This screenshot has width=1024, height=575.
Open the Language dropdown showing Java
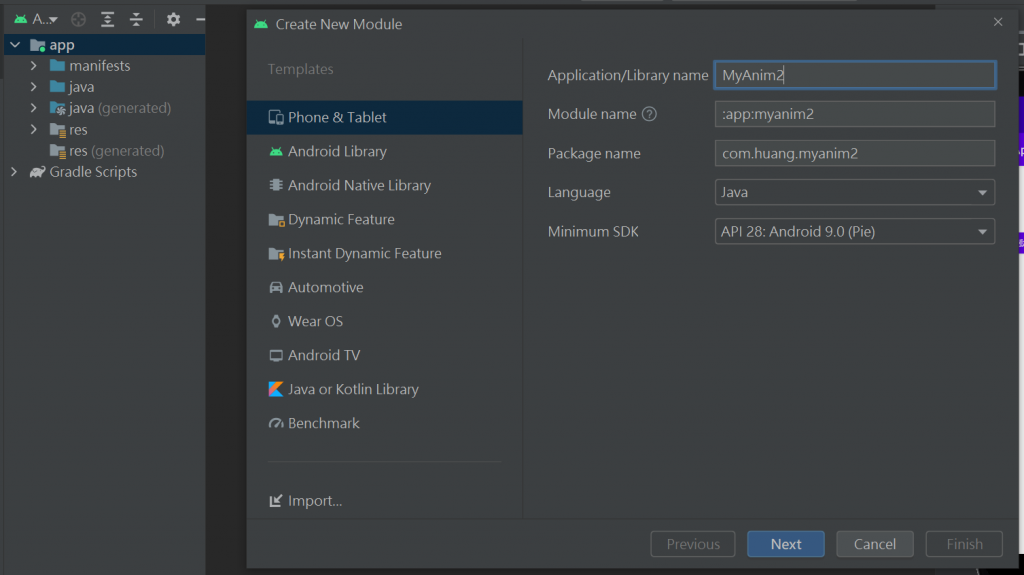coord(855,192)
